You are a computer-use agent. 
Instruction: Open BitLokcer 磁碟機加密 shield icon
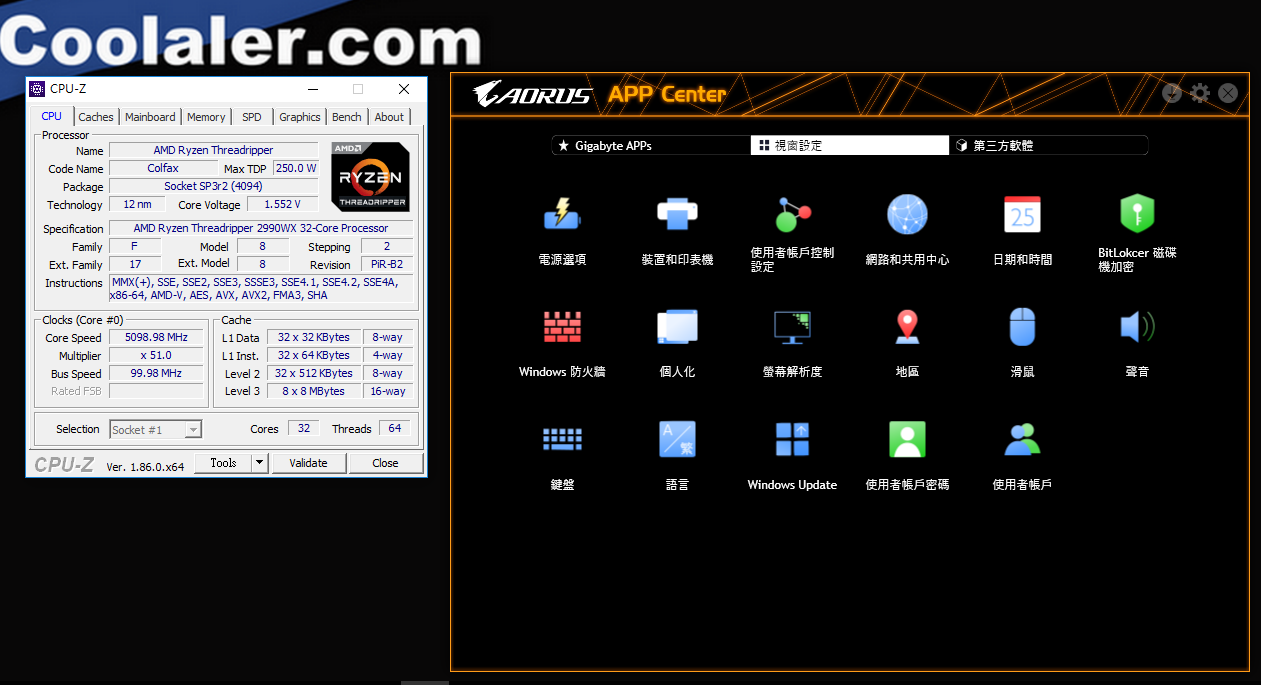[1137, 214]
